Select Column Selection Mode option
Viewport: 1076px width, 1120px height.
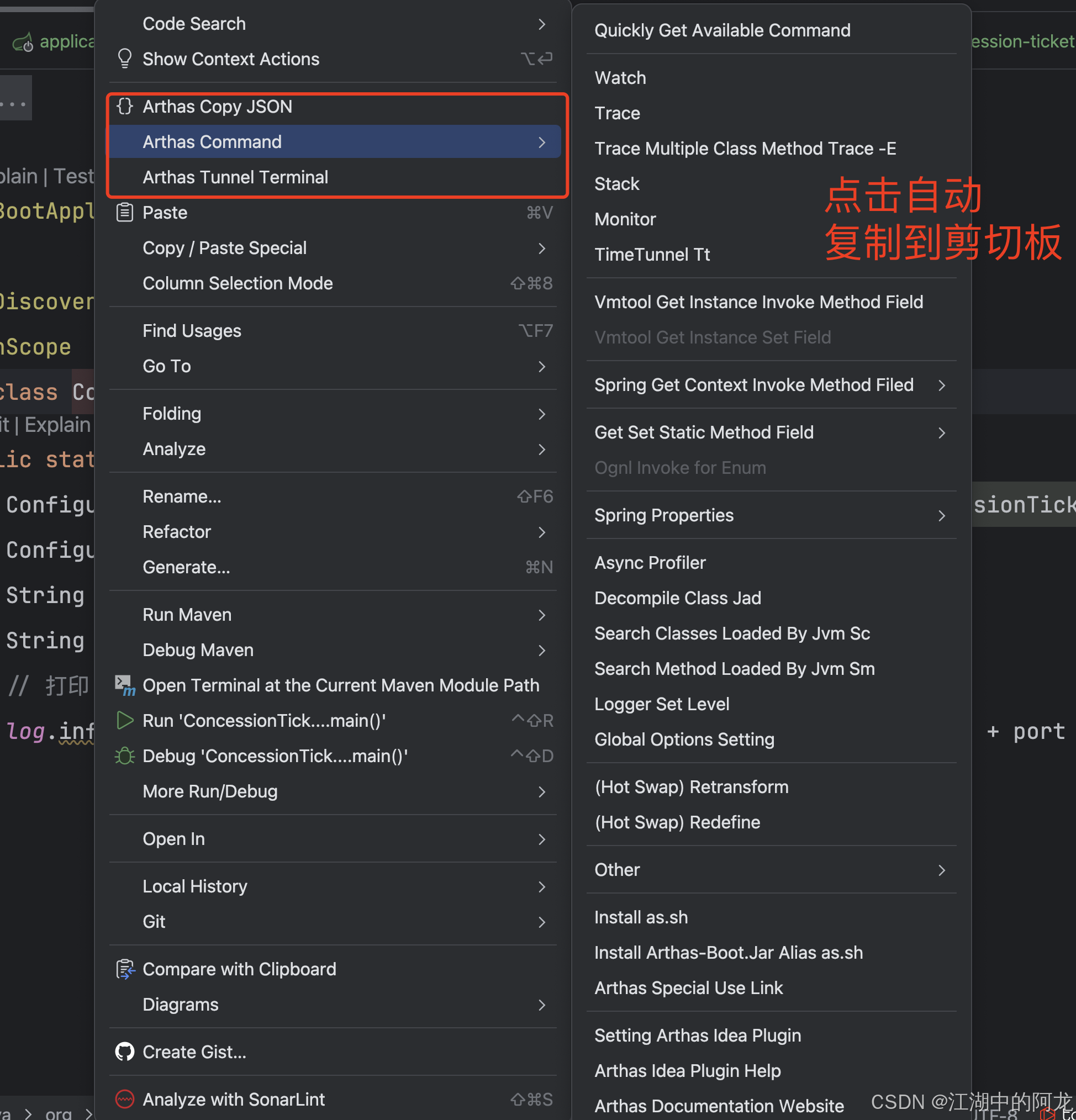tap(237, 283)
